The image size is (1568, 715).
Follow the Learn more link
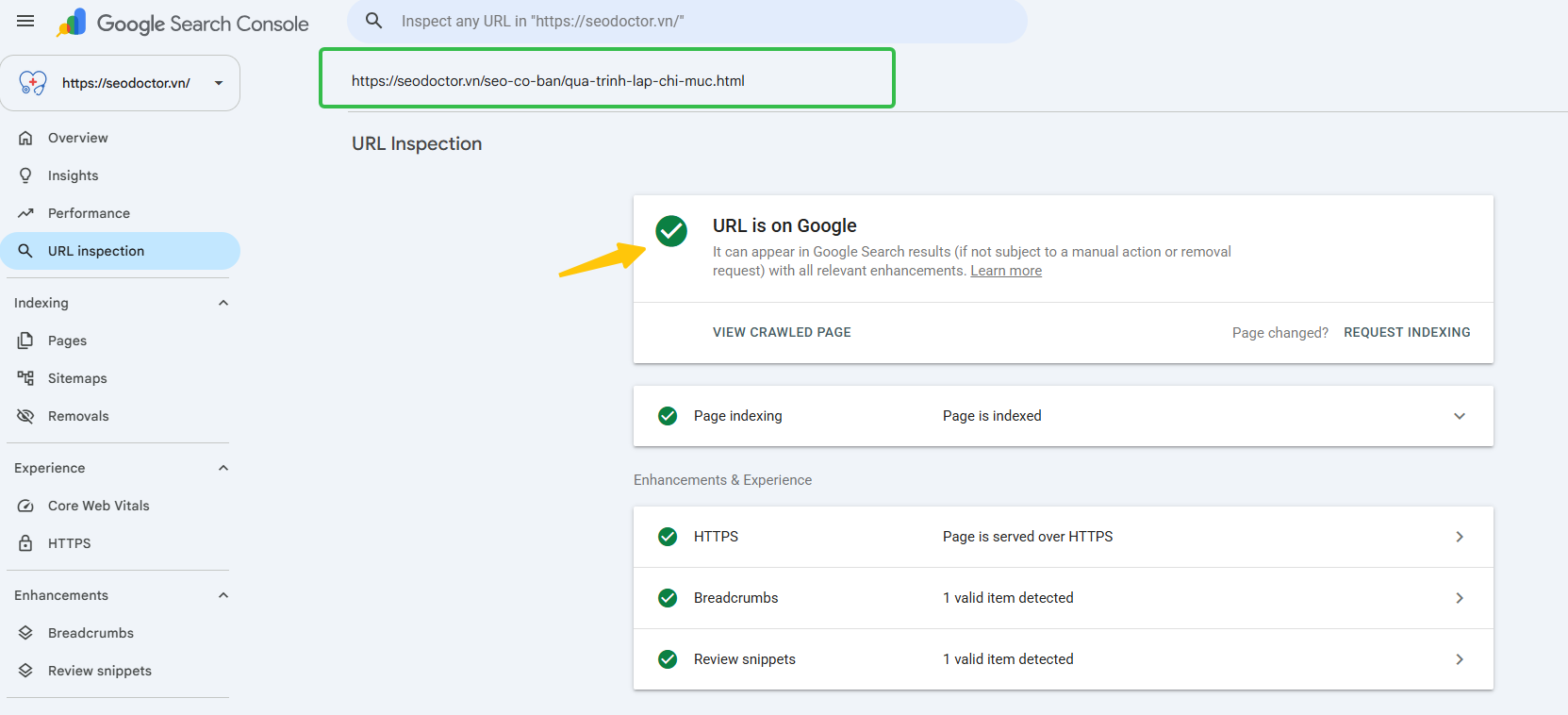click(x=1006, y=271)
